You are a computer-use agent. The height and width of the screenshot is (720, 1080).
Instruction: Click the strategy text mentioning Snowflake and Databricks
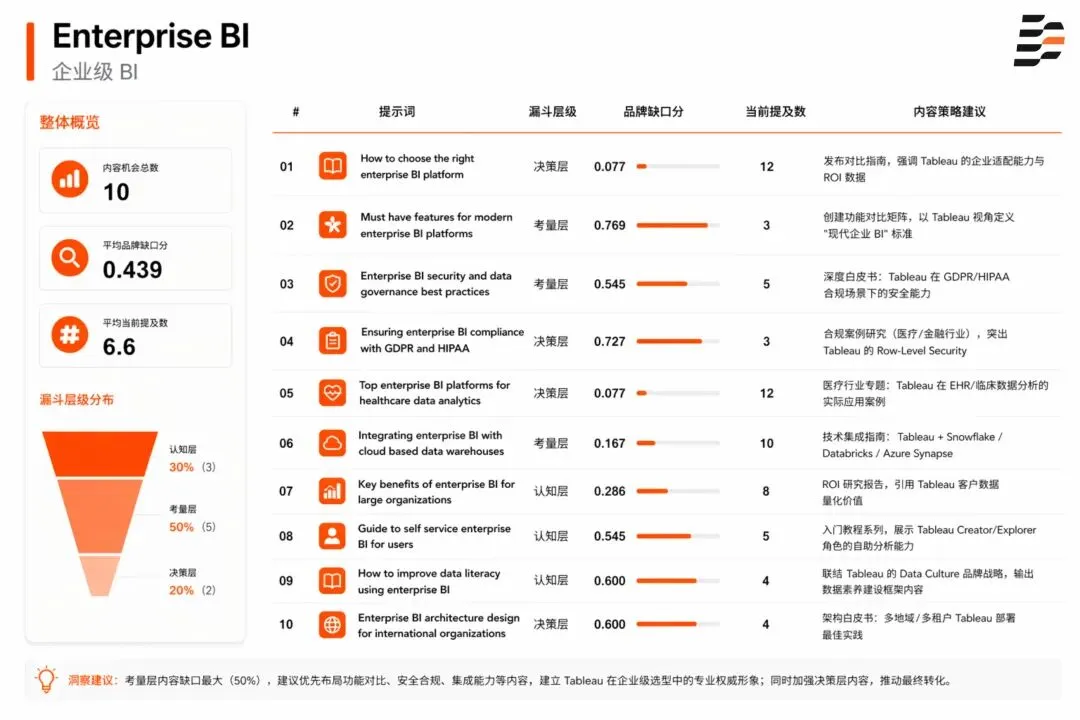(912, 444)
